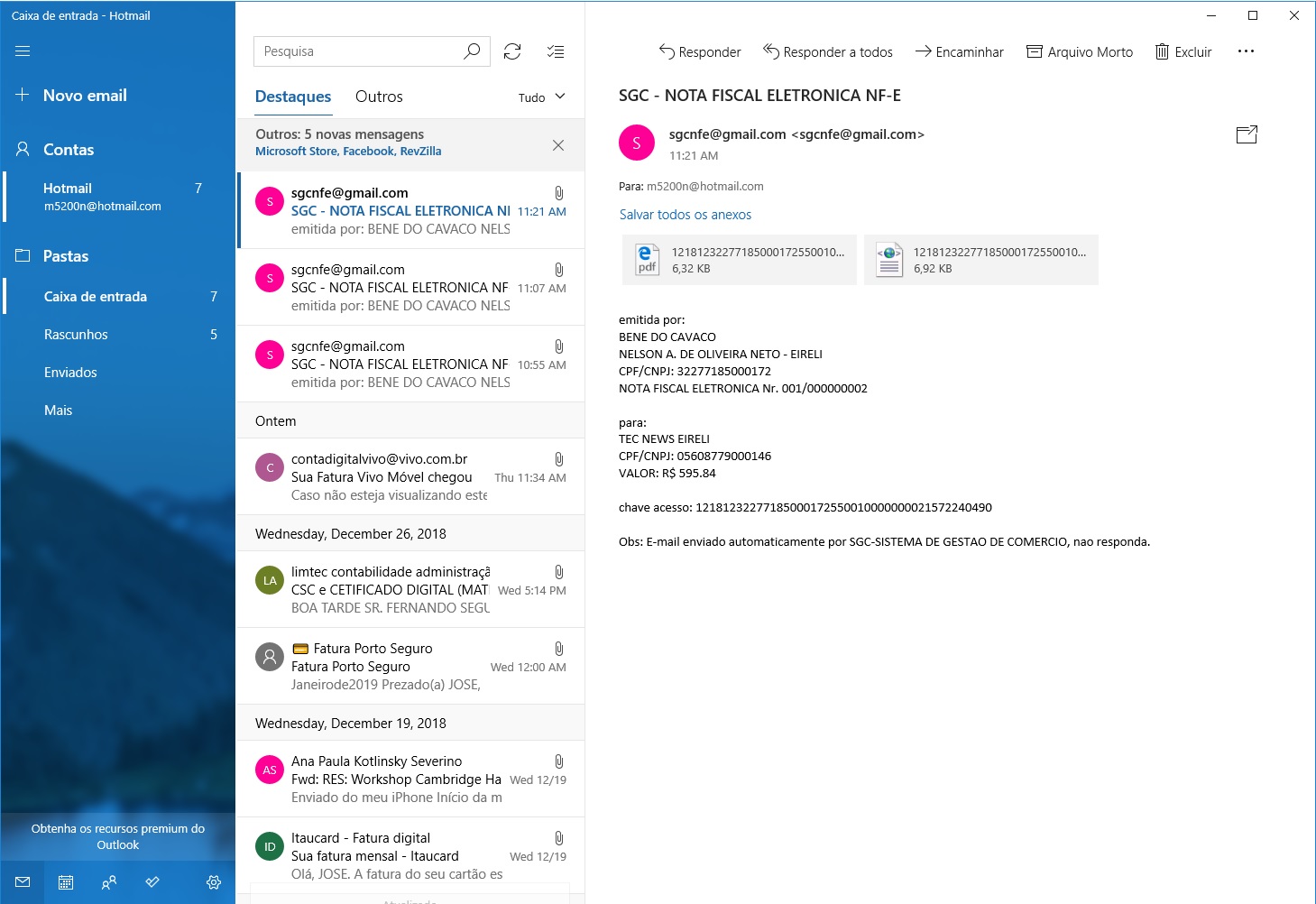Screen dimensions: 1316x904
Task: Click the Wednesday, December 19, 2018 header
Action: coord(411,723)
